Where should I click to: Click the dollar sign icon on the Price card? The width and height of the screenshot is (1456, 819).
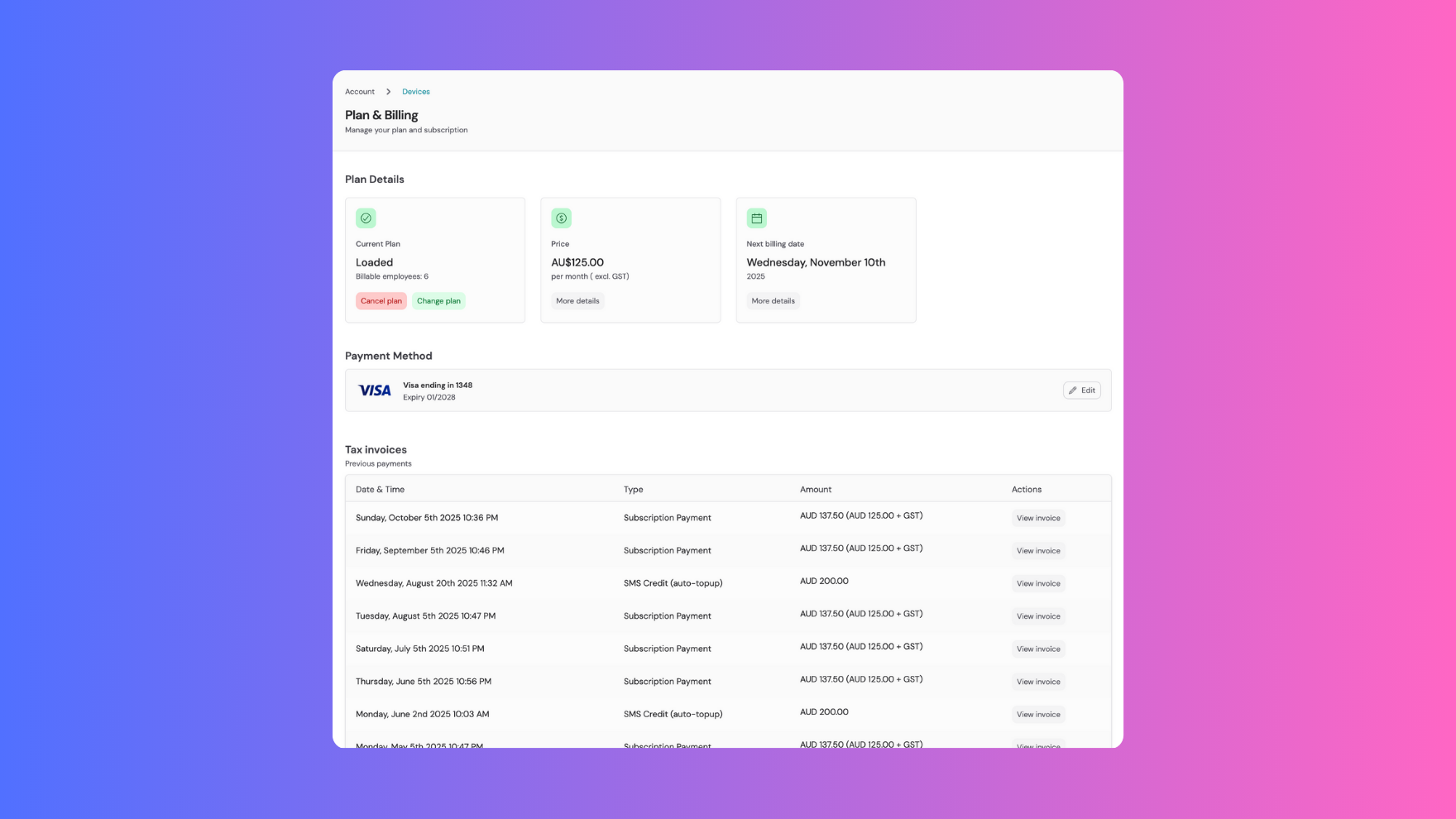561,218
